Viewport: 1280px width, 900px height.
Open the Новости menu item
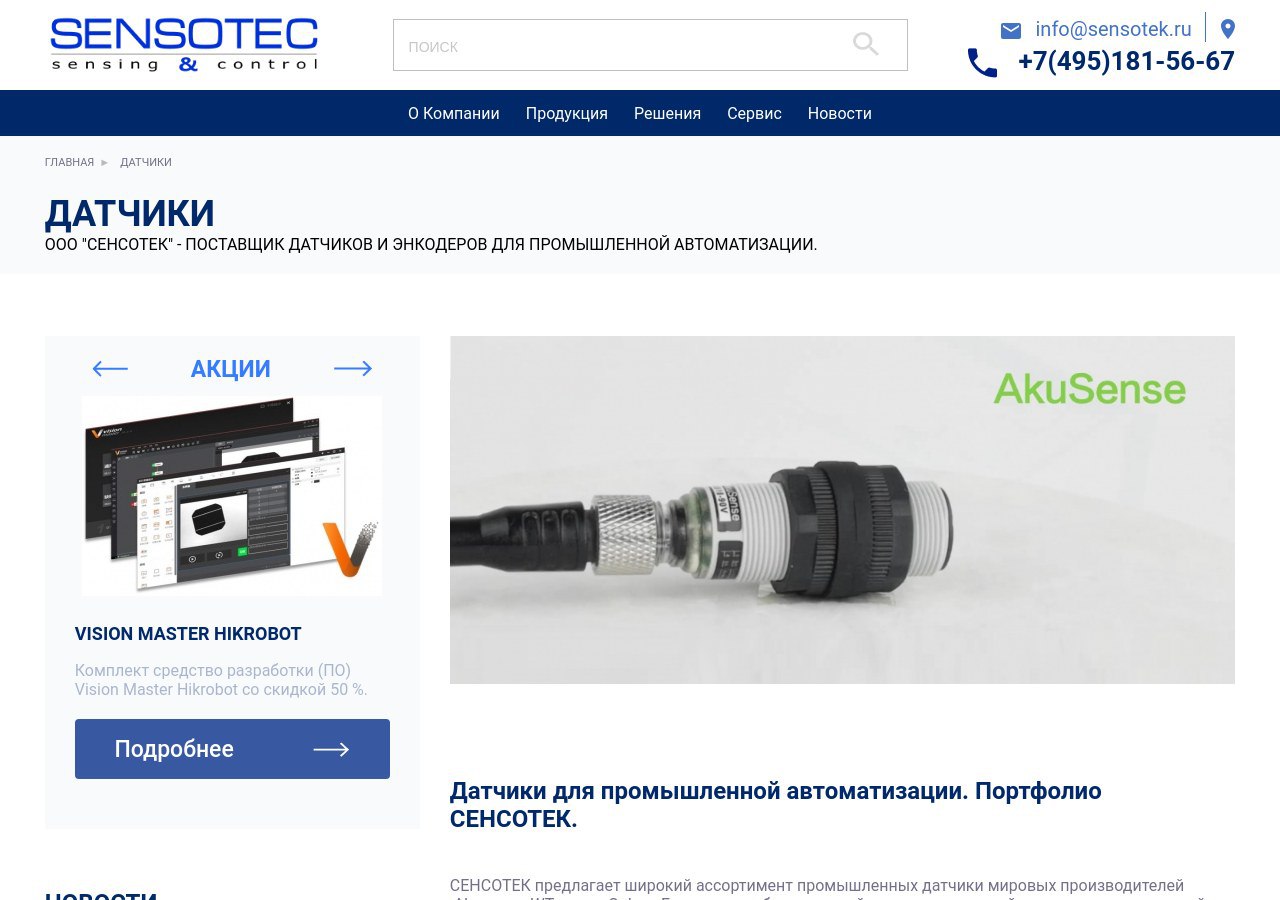[x=840, y=113]
